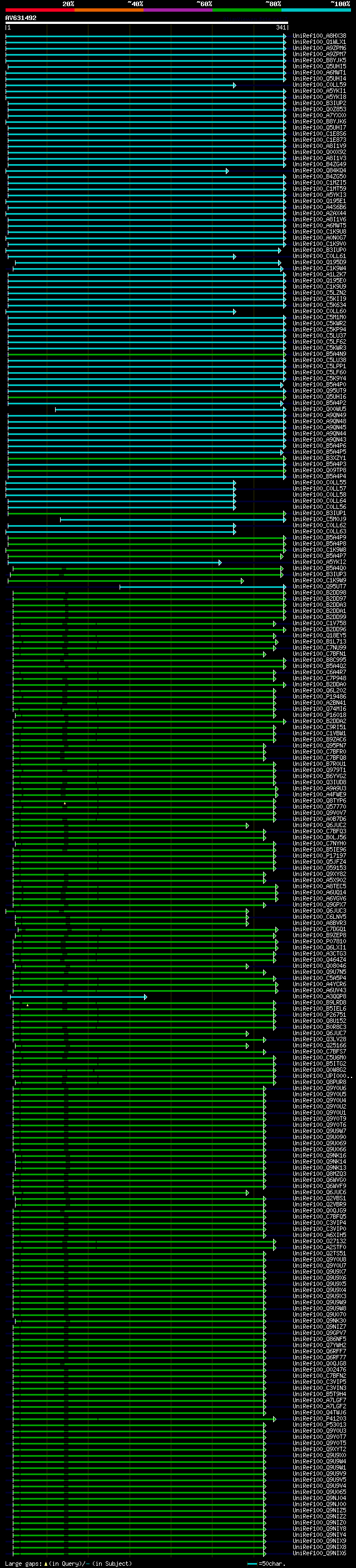Select the UniRef100_Q6JUC7 label
This screenshot has height=1568, width=356.
pyautogui.click(x=319, y=1033)
